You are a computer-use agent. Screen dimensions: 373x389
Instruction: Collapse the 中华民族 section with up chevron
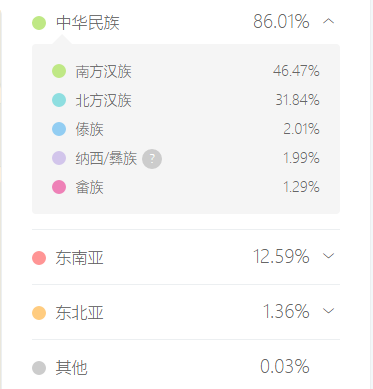coord(329,22)
